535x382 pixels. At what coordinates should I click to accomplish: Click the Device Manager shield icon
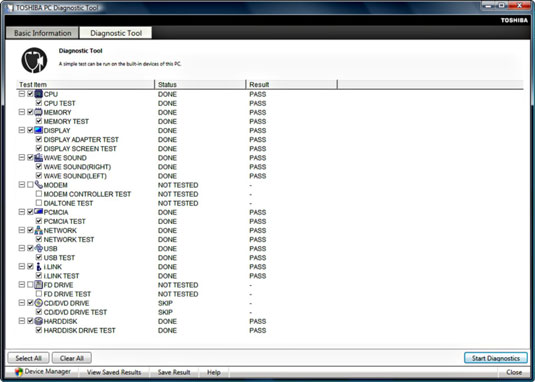19,372
